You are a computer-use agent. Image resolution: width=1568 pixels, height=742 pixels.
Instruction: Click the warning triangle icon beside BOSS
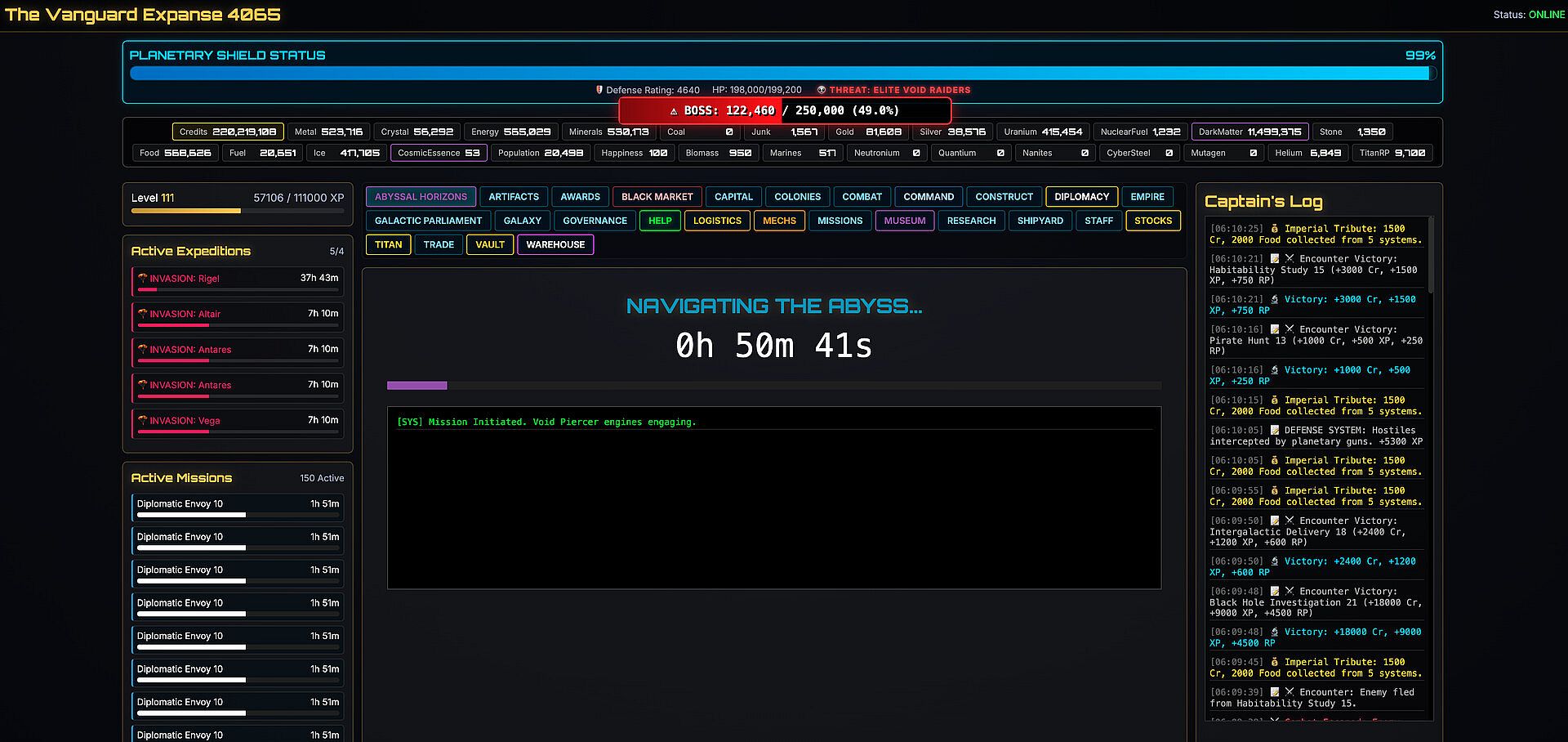coord(674,111)
